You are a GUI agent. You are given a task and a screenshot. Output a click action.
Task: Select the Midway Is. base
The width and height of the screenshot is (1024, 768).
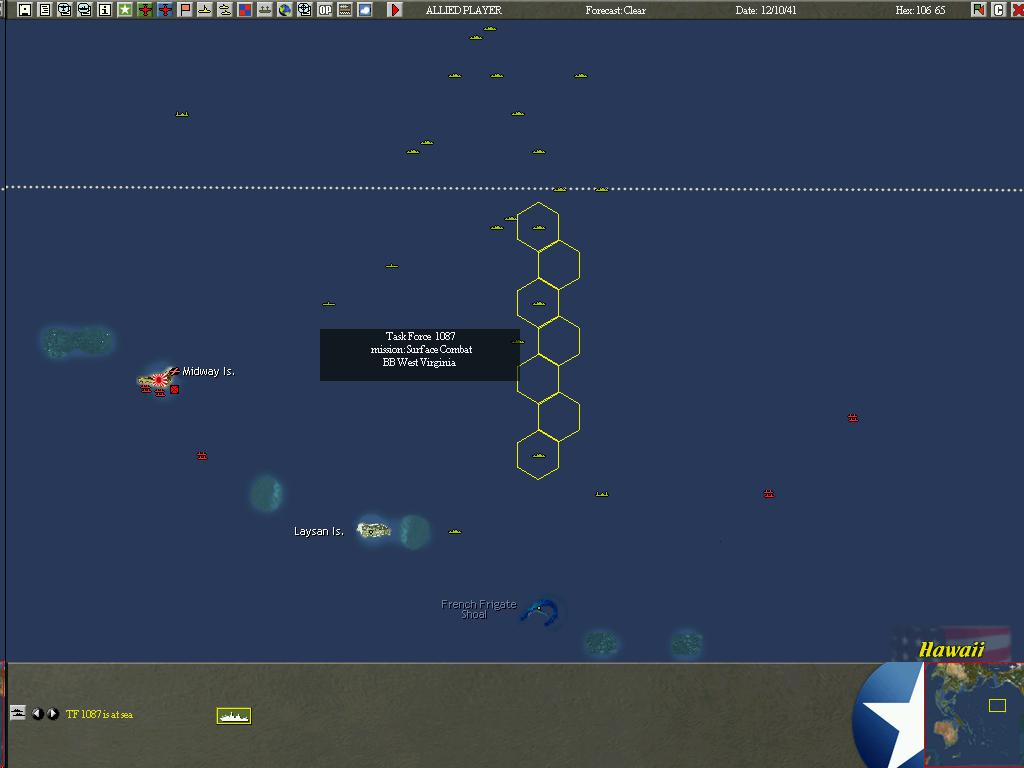point(159,379)
